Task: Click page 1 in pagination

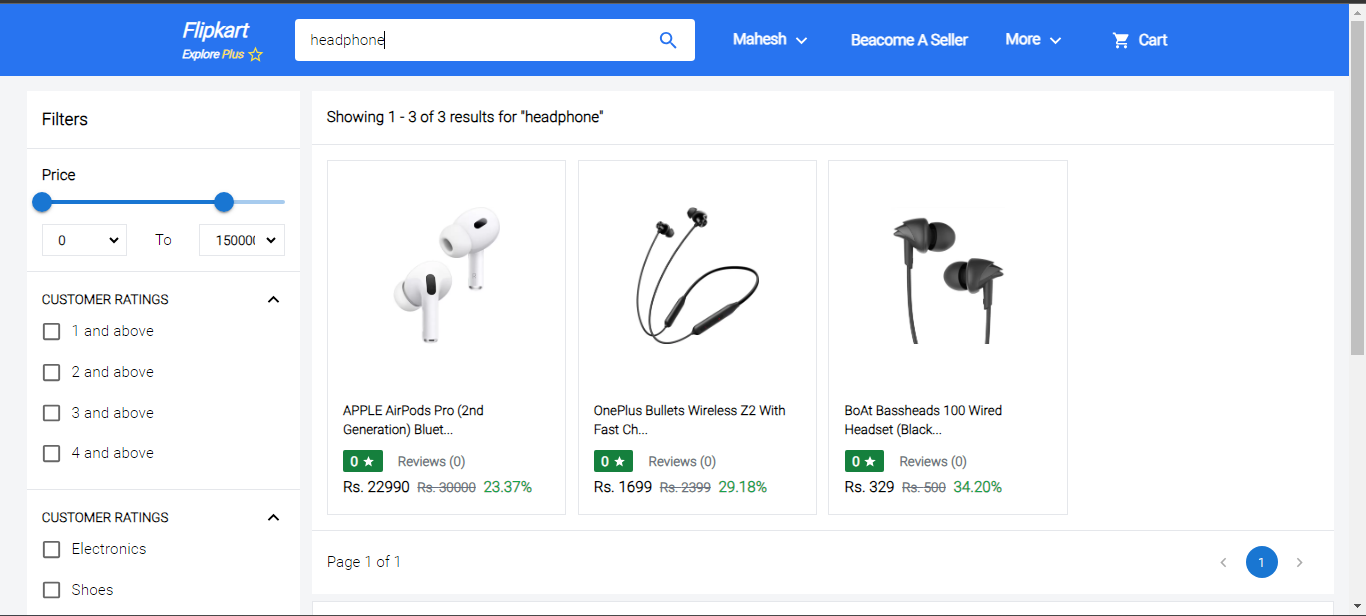Action: tap(1261, 562)
